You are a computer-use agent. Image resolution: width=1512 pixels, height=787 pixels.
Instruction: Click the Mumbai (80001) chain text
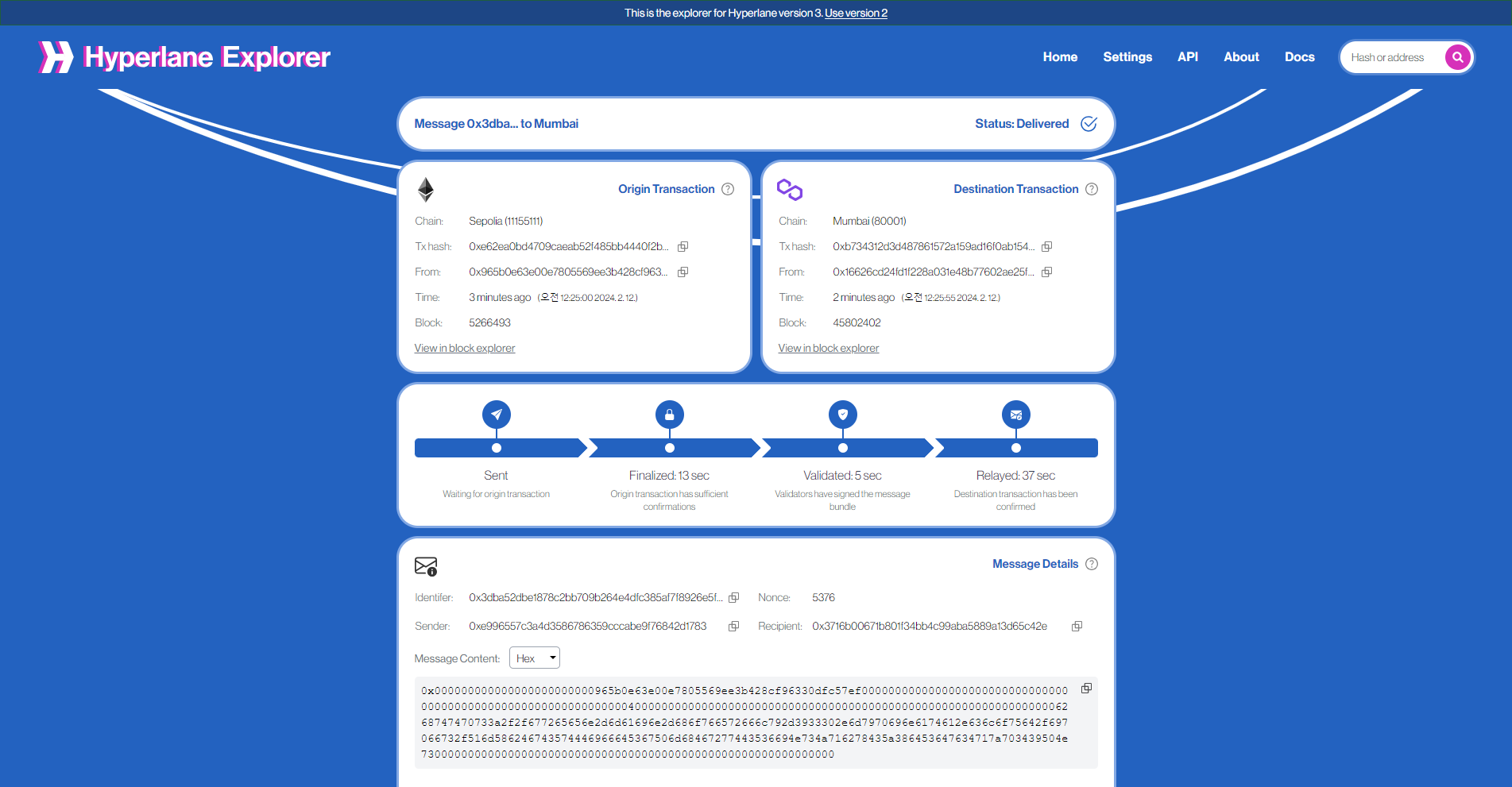(x=869, y=221)
